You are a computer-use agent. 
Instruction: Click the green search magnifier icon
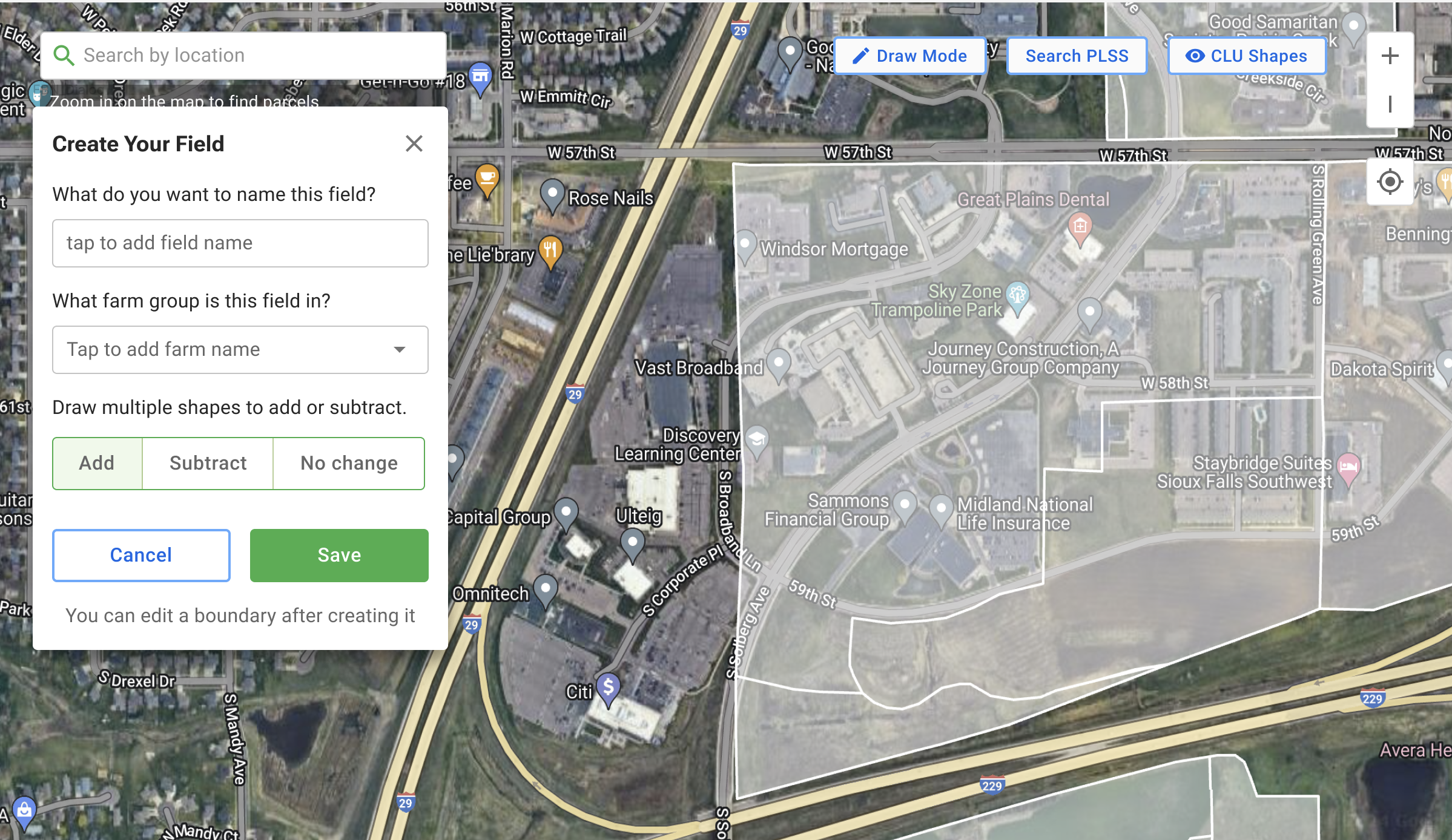(64, 56)
